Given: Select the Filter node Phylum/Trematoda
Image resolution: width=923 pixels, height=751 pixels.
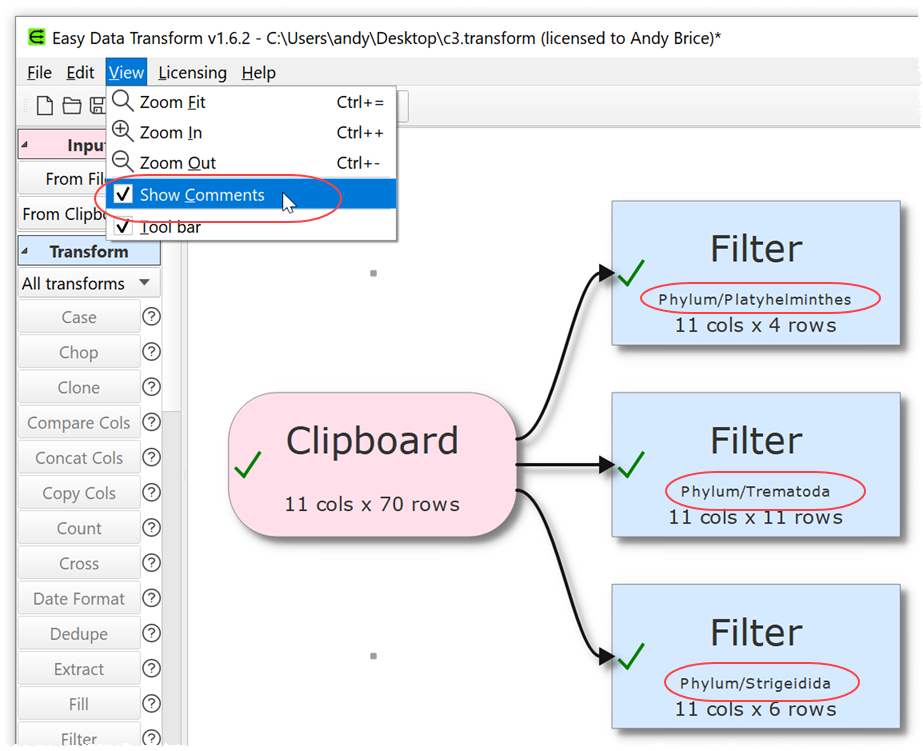Looking at the screenshot, I should click(756, 464).
